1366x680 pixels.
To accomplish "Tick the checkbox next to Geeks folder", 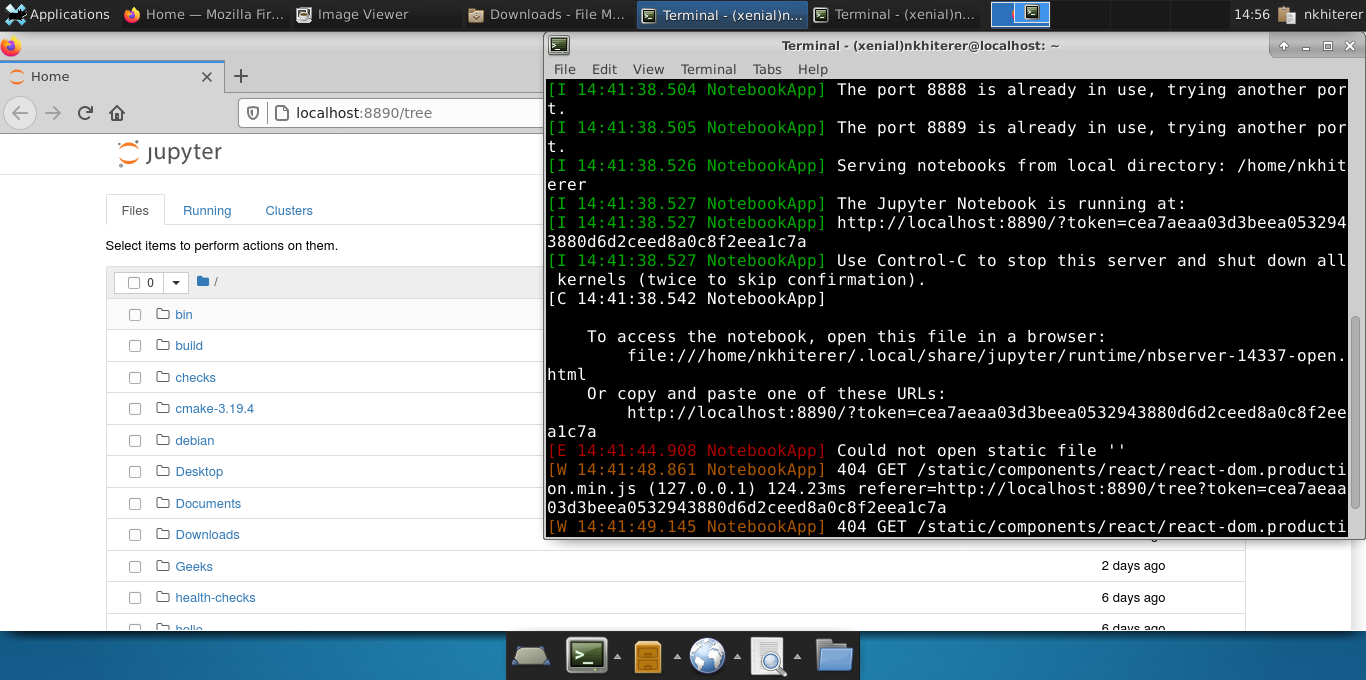I will point(135,567).
